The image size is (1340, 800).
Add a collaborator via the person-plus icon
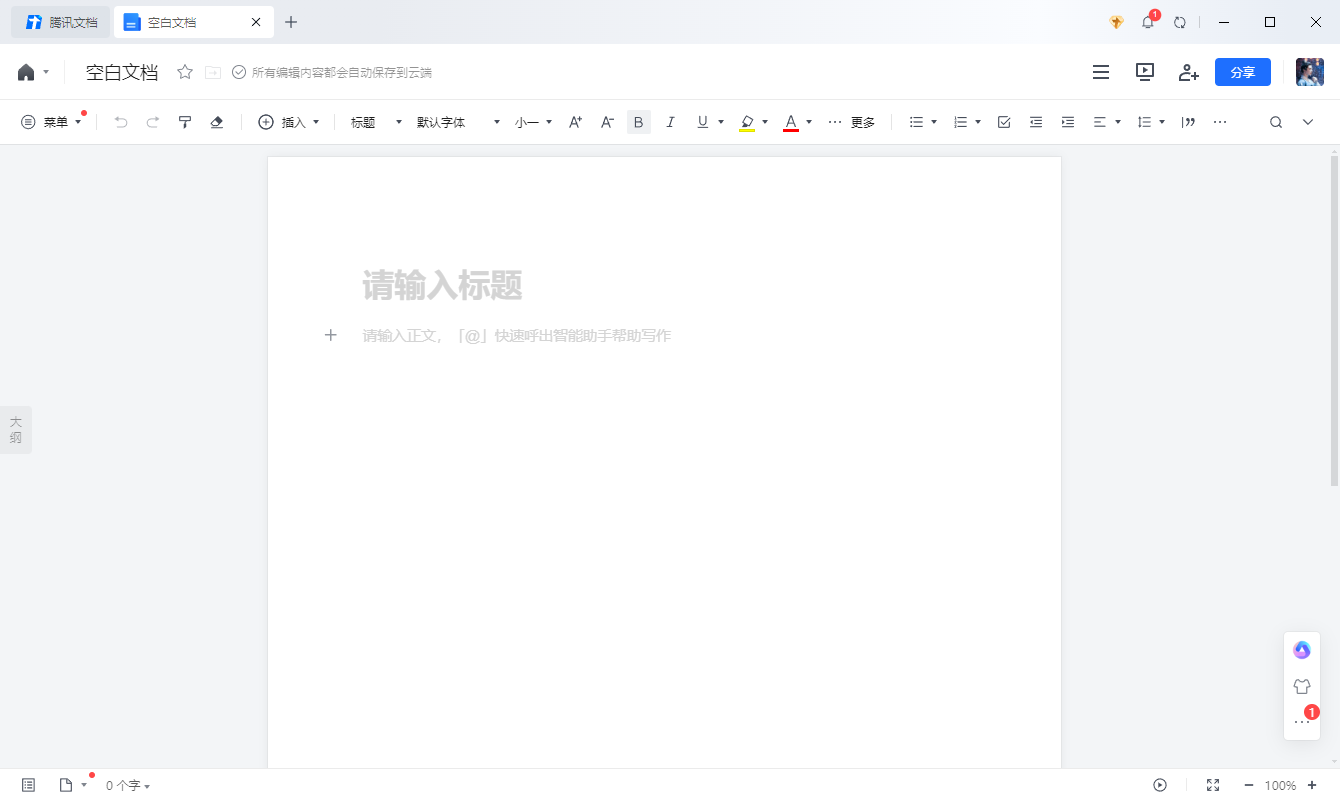pyautogui.click(x=1188, y=72)
